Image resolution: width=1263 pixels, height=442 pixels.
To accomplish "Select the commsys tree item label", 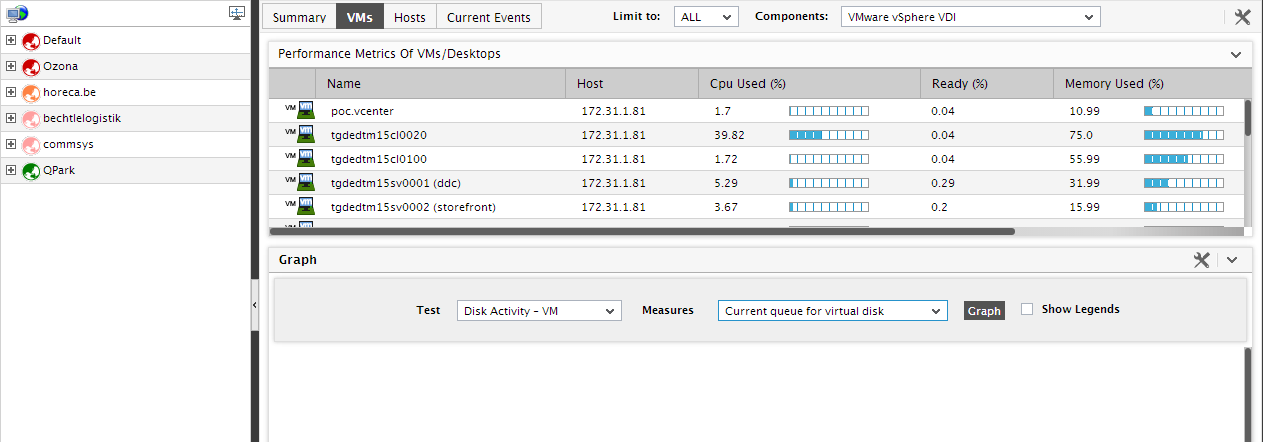I will coord(68,145).
